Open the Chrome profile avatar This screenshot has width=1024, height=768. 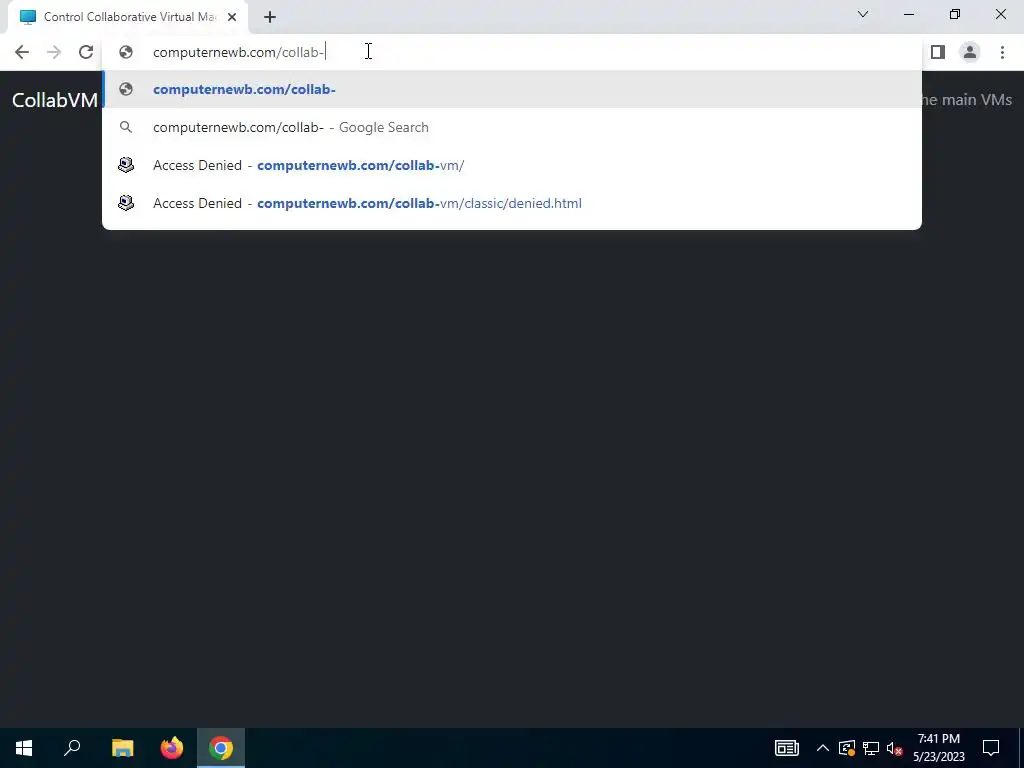[970, 52]
